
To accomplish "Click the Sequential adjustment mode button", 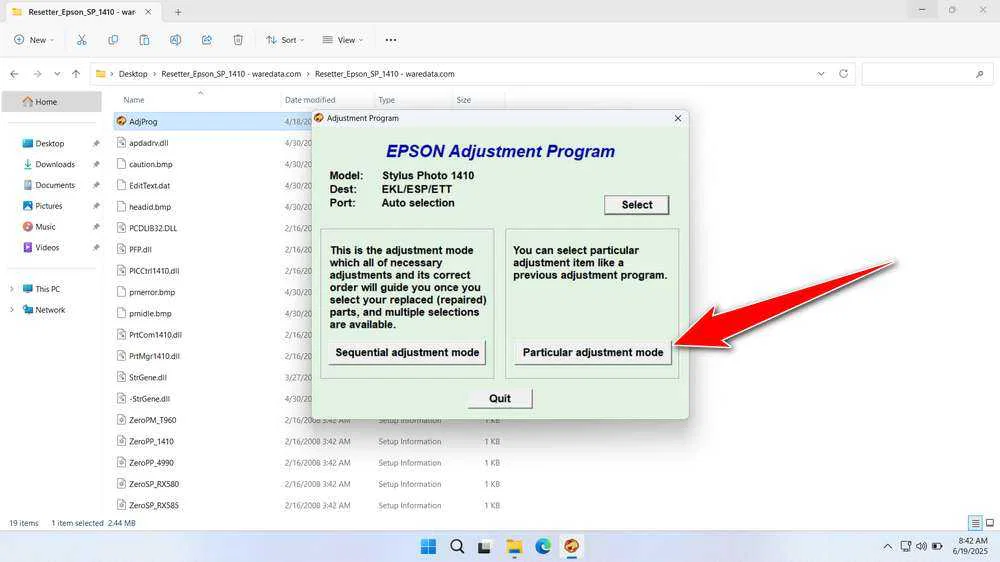I will (x=407, y=352).
